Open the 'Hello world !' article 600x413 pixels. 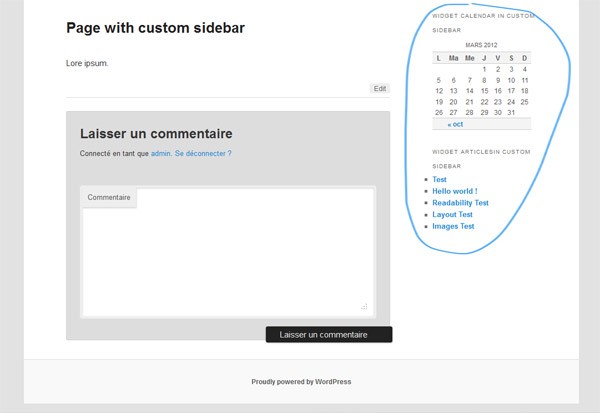455,191
